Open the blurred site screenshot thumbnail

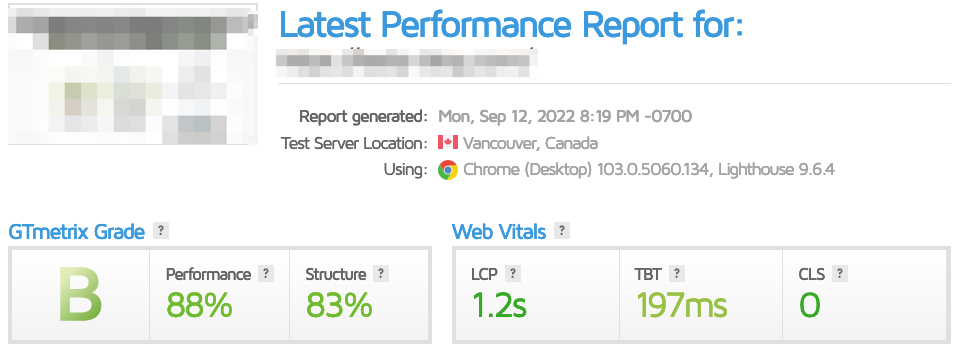(x=133, y=74)
